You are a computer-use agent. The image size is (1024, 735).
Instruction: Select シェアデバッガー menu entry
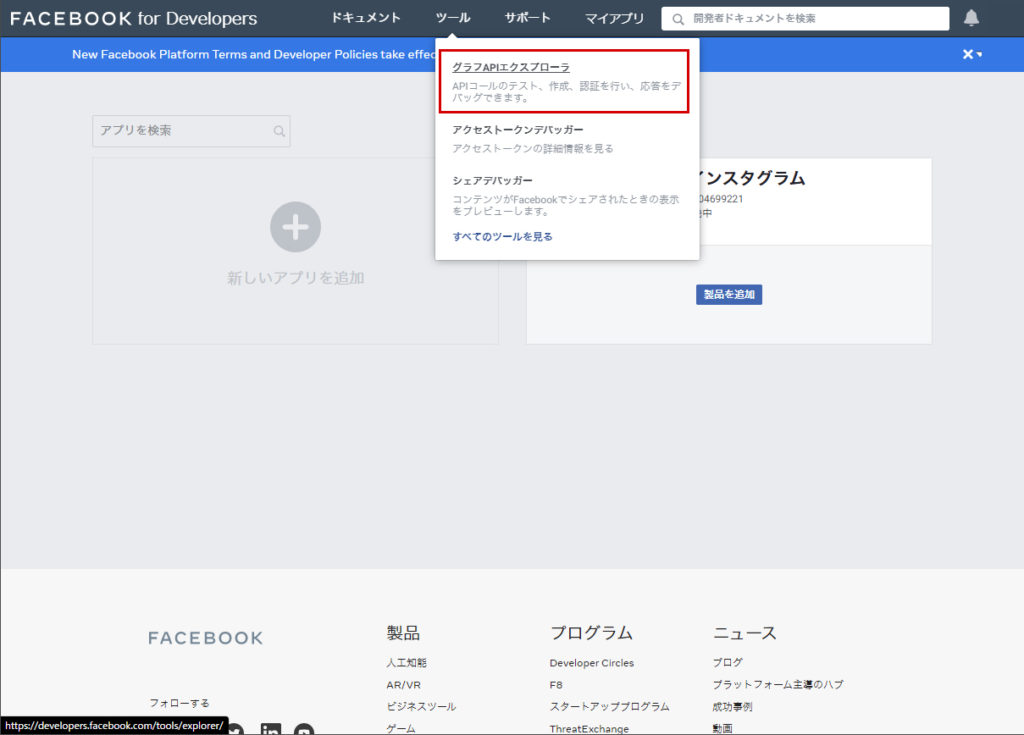tap(492, 181)
